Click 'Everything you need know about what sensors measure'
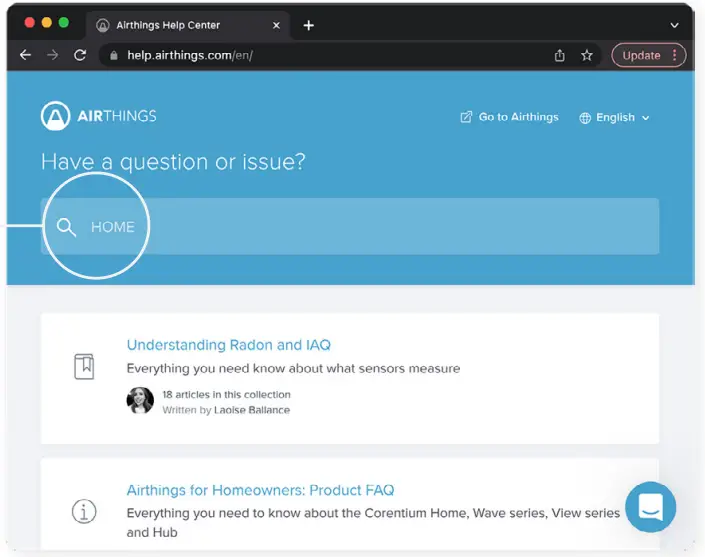This screenshot has width=705, height=557. tap(293, 369)
